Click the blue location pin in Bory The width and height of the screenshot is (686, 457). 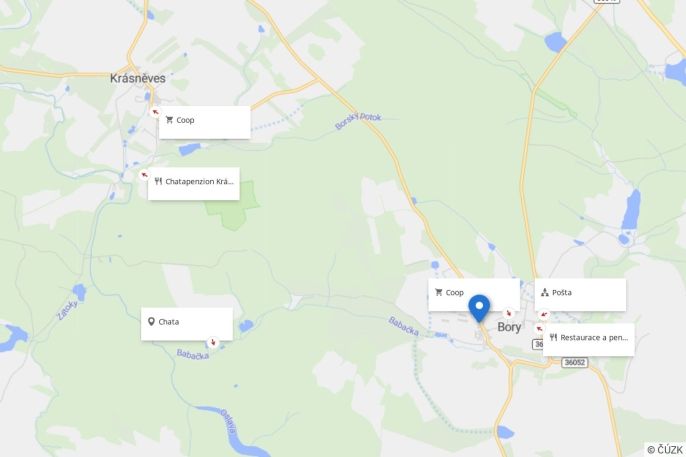(x=479, y=308)
